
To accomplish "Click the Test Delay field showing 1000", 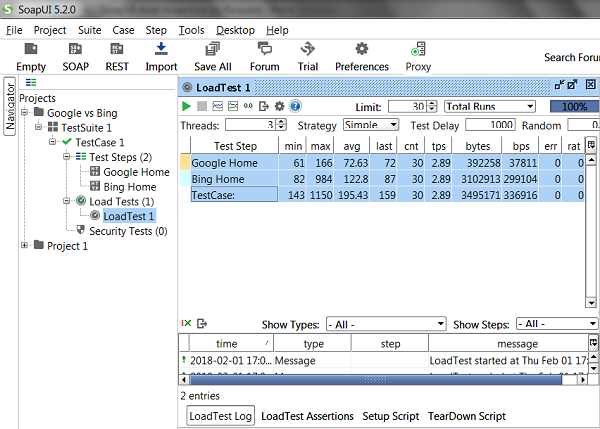I will coord(490,125).
